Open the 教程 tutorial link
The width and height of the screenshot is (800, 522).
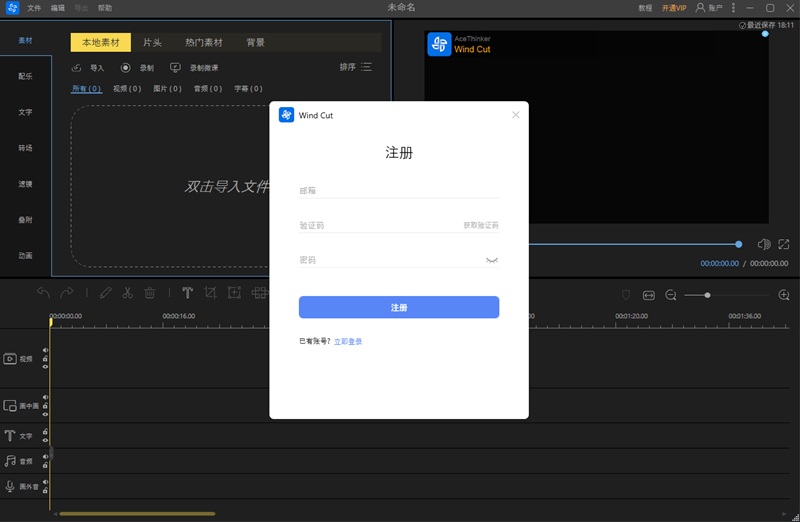pos(645,8)
